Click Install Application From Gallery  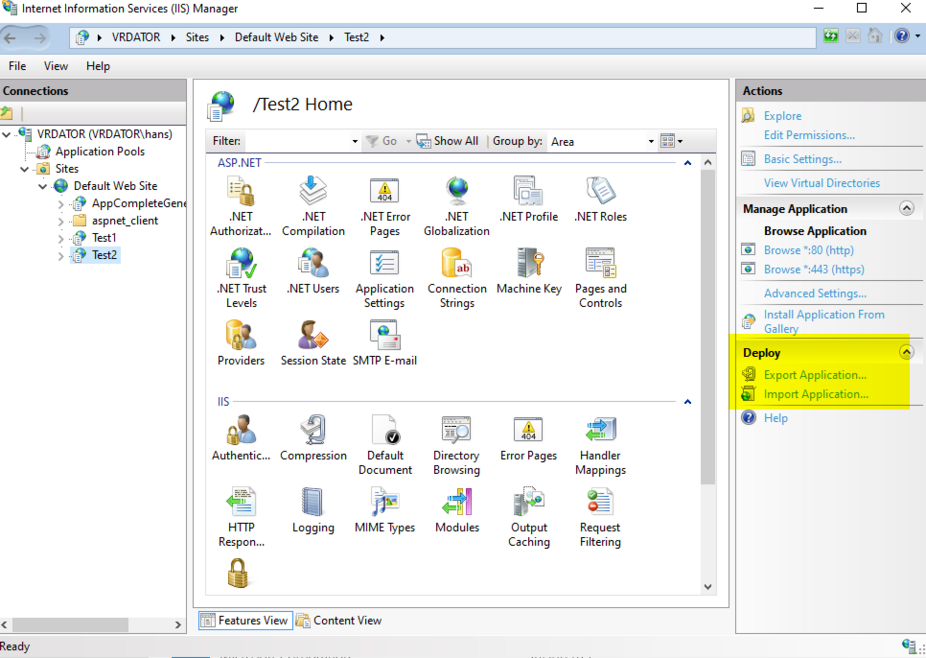pyautogui.click(x=824, y=321)
